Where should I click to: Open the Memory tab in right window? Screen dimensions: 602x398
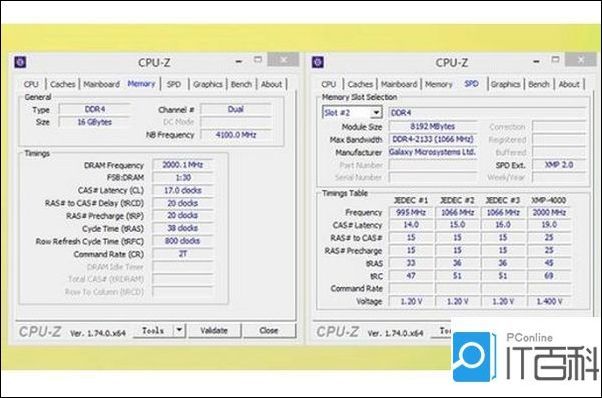click(439, 84)
